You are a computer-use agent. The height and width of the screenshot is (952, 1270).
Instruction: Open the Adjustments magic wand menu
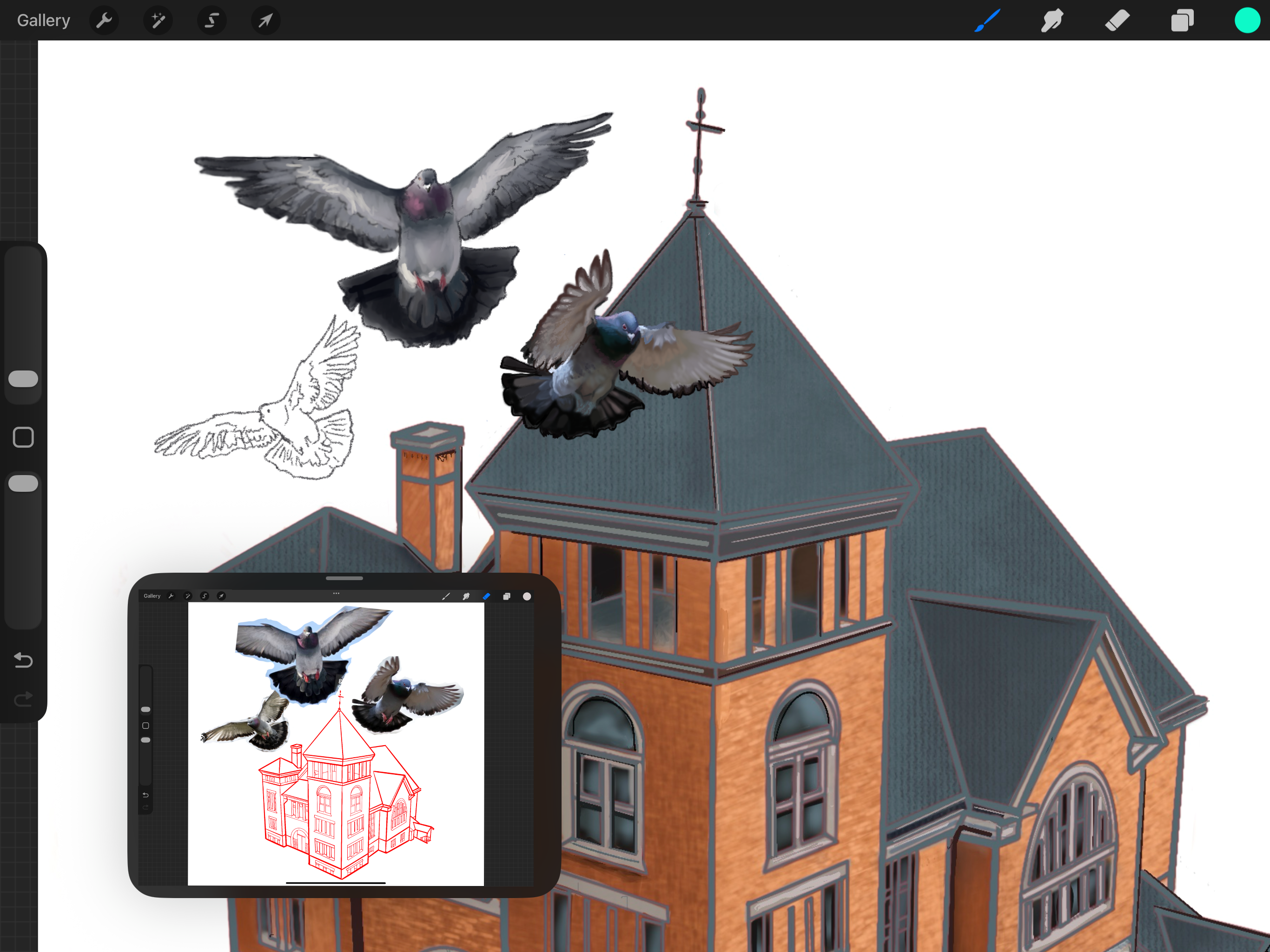[x=158, y=20]
